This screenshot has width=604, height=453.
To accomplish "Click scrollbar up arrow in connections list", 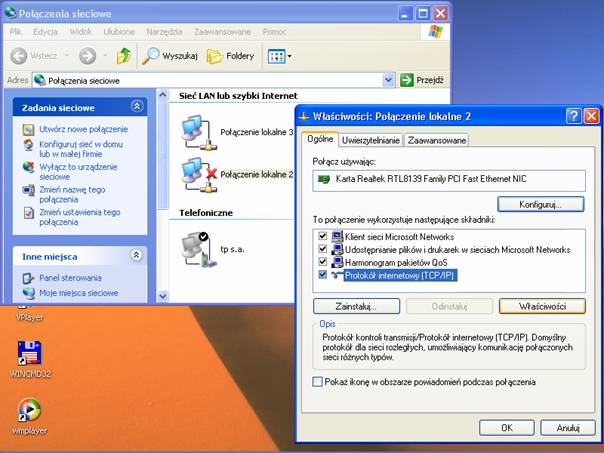I will 163,95.
